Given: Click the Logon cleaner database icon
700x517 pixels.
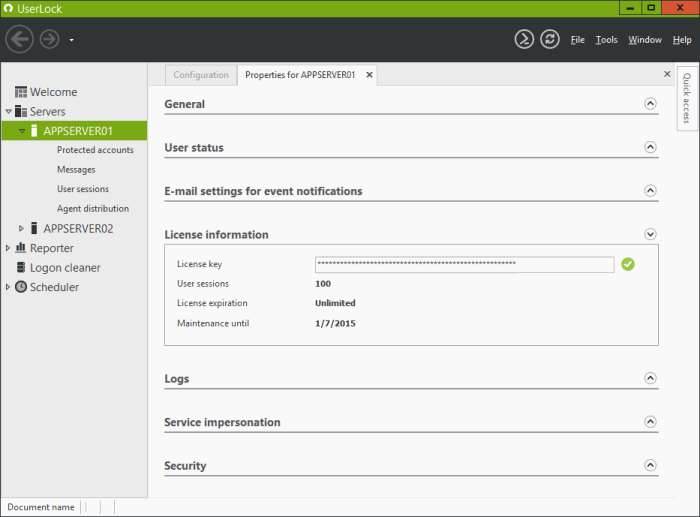Looking at the screenshot, I should (21, 267).
